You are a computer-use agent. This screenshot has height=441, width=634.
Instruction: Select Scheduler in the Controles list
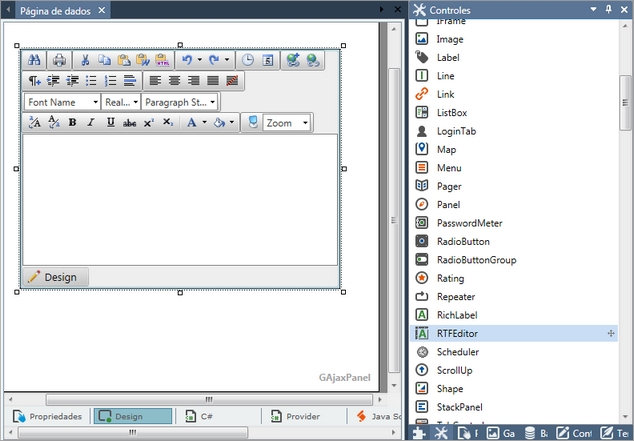point(457,352)
